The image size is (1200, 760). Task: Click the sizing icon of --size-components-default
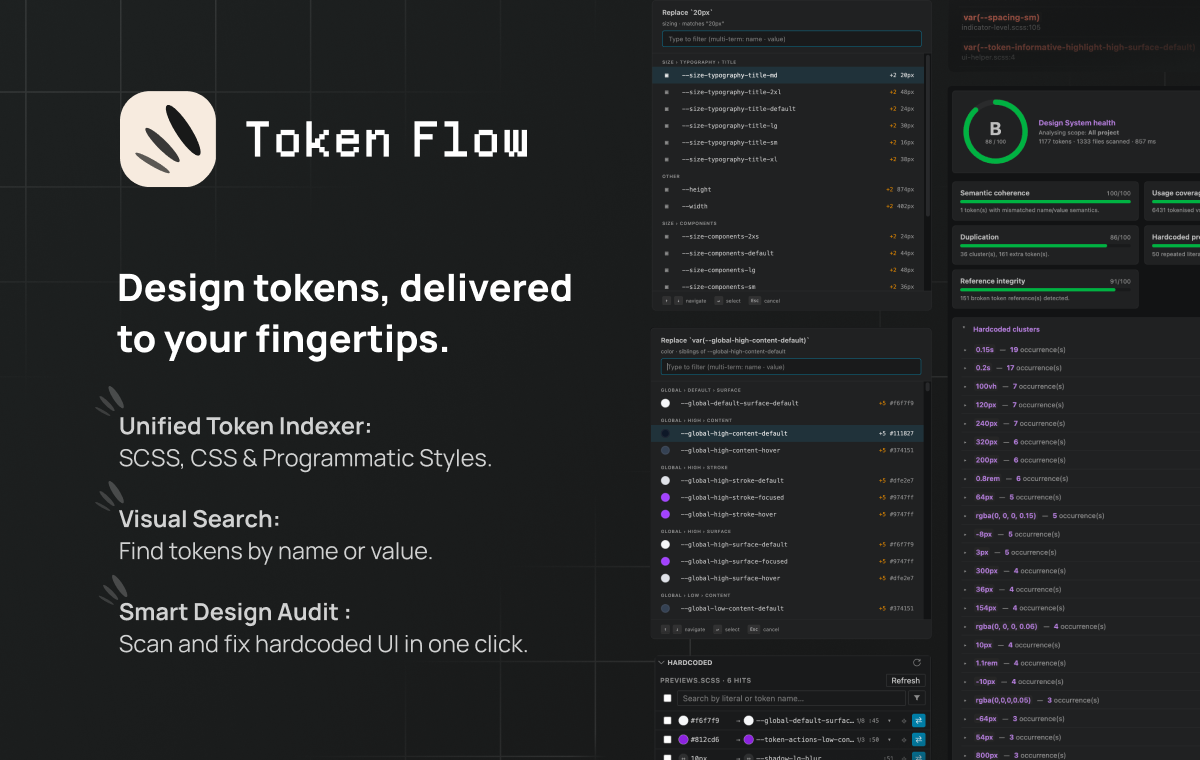667,253
